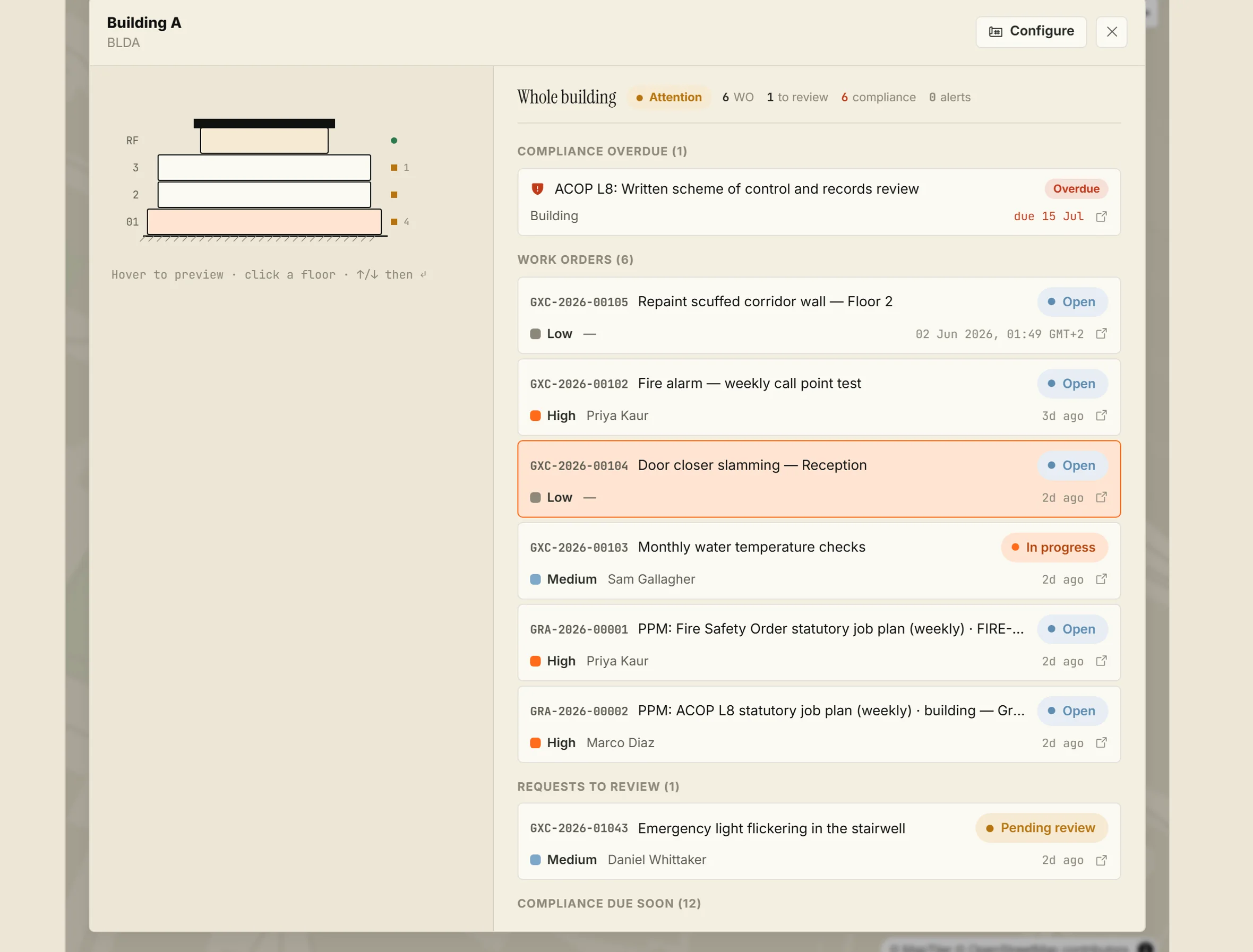Click the 0 alerts counter
1253x952 pixels.
950,98
